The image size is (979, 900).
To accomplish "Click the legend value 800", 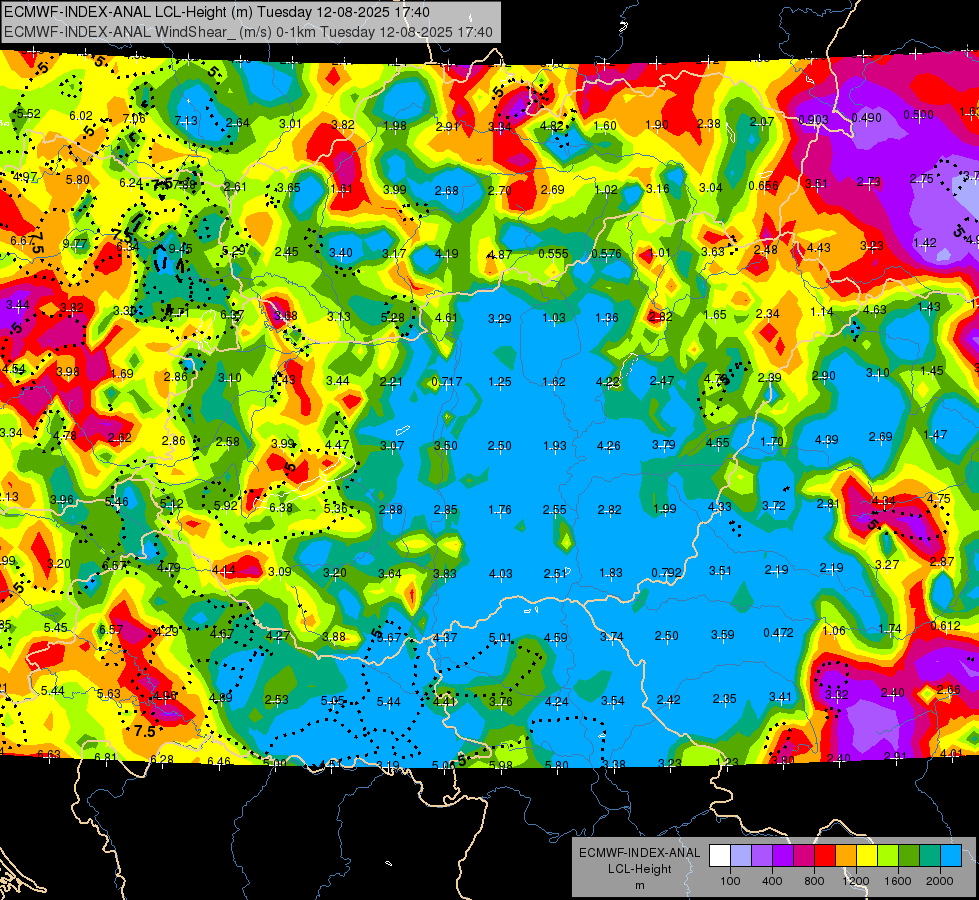I will tap(814, 881).
